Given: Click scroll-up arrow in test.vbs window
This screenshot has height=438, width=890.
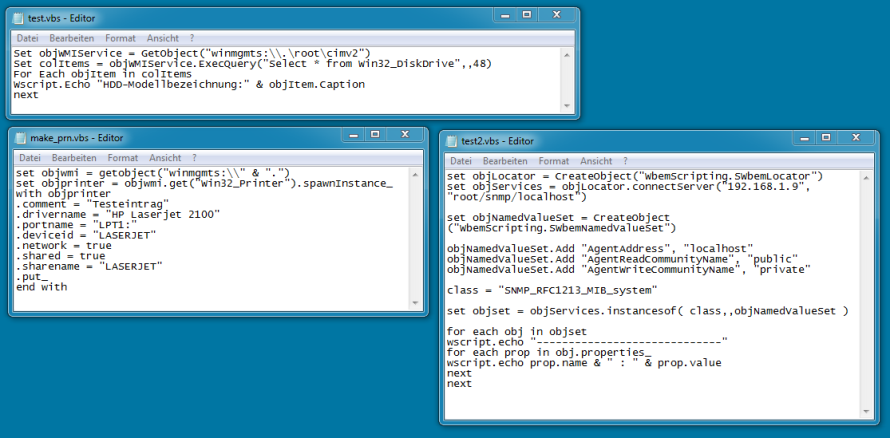Looking at the screenshot, I should tap(566, 54).
